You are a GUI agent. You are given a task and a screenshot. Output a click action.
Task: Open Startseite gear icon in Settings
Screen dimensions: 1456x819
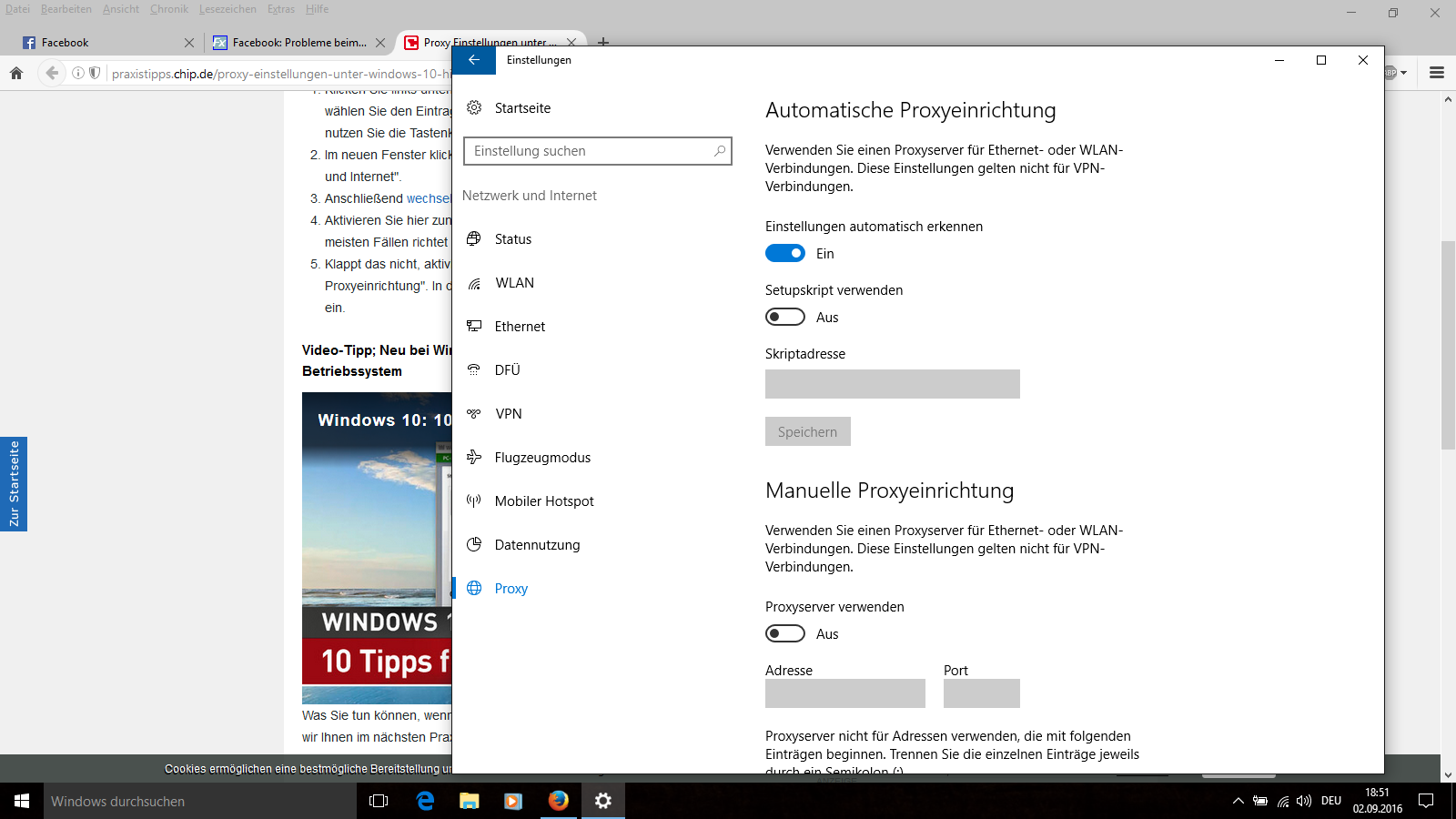pos(474,107)
